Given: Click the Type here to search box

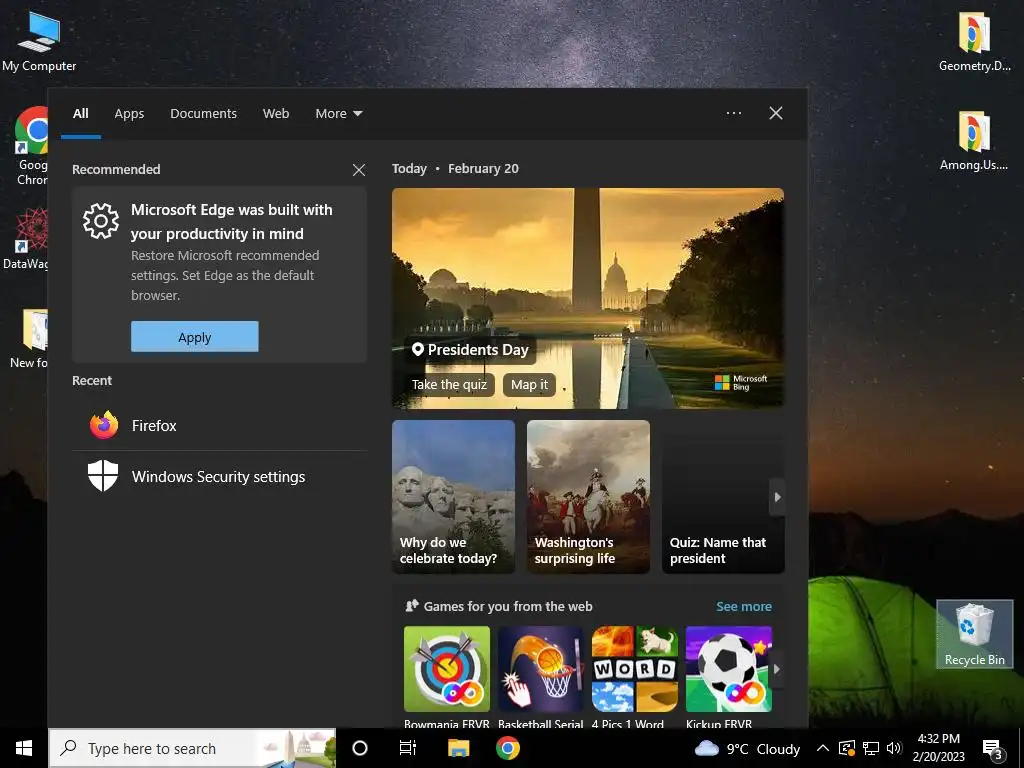Looking at the screenshot, I should [x=193, y=748].
